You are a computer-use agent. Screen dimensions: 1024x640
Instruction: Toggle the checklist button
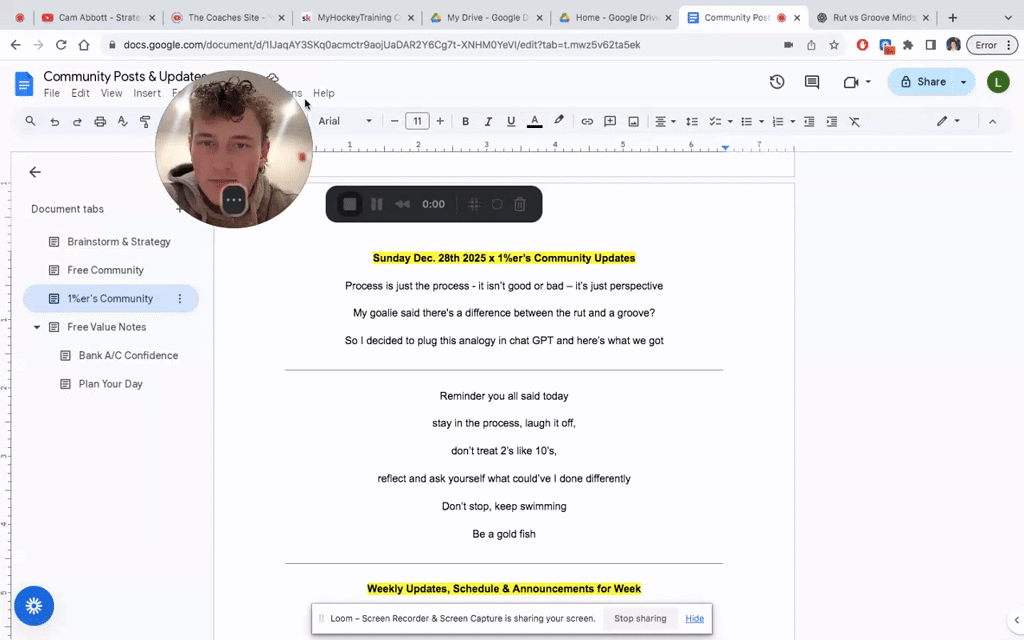[x=716, y=121]
